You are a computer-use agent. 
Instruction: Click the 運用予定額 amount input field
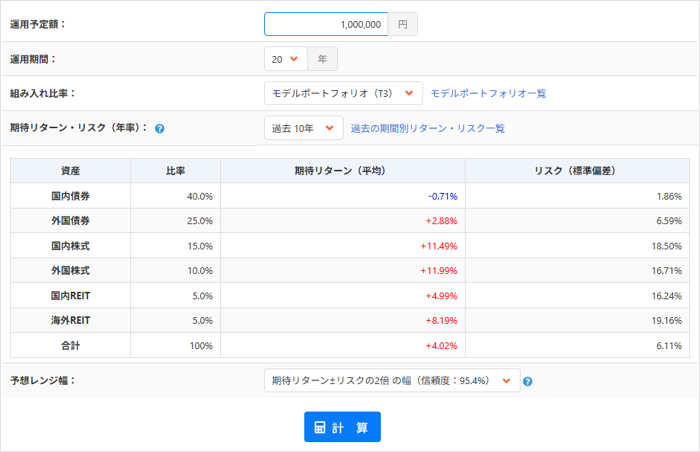325,24
